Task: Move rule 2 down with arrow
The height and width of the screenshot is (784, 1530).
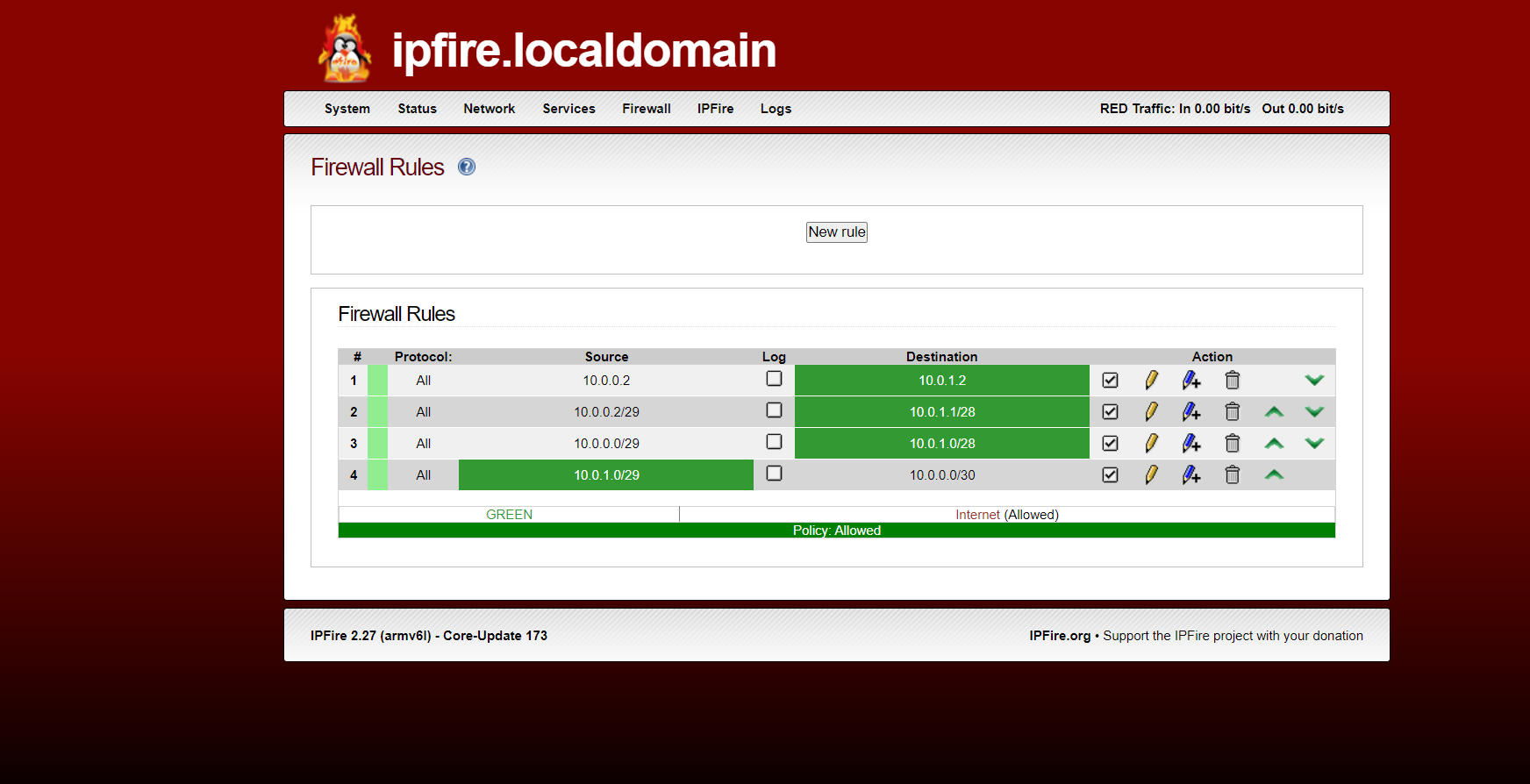Action: (1314, 411)
